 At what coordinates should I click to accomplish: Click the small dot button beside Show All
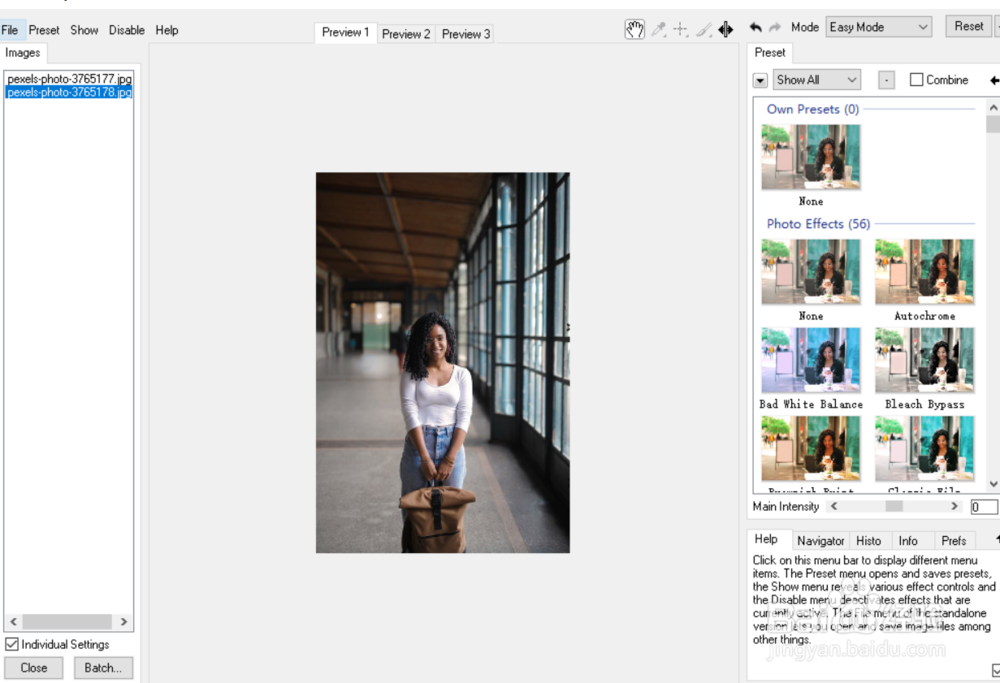886,80
